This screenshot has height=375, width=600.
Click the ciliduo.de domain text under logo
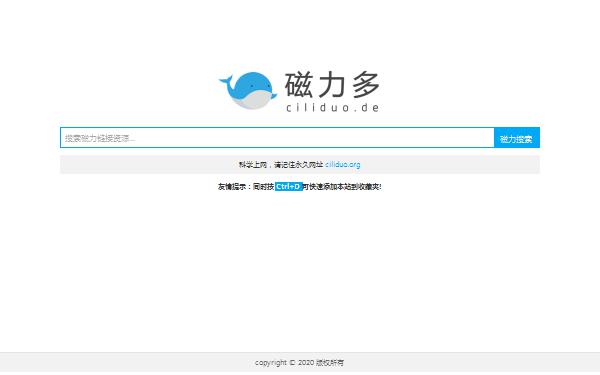pos(333,108)
